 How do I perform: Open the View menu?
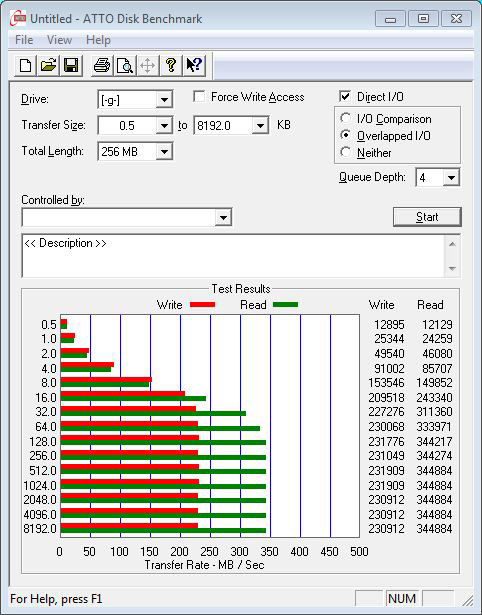click(x=59, y=40)
